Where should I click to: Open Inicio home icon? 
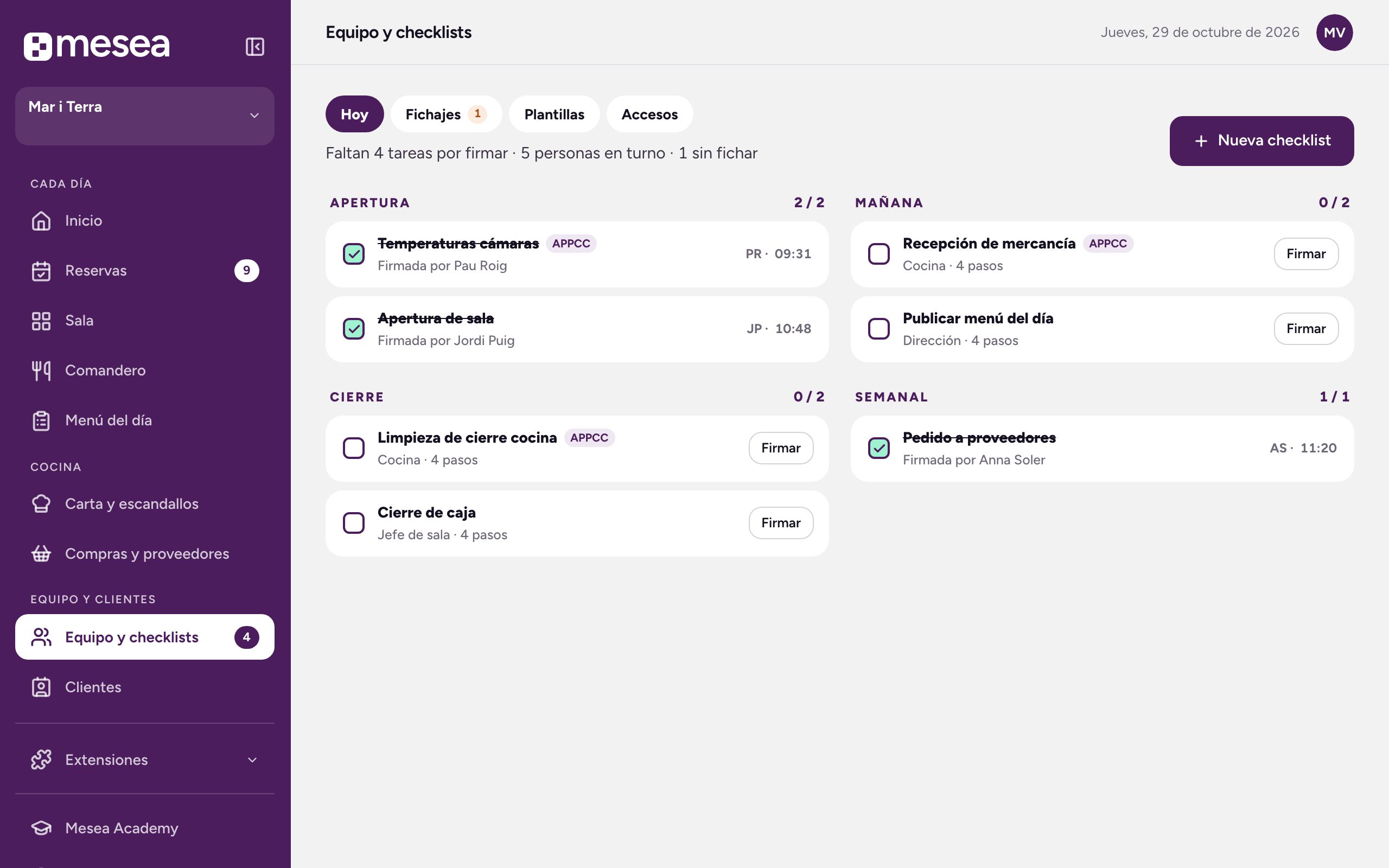tap(41, 220)
